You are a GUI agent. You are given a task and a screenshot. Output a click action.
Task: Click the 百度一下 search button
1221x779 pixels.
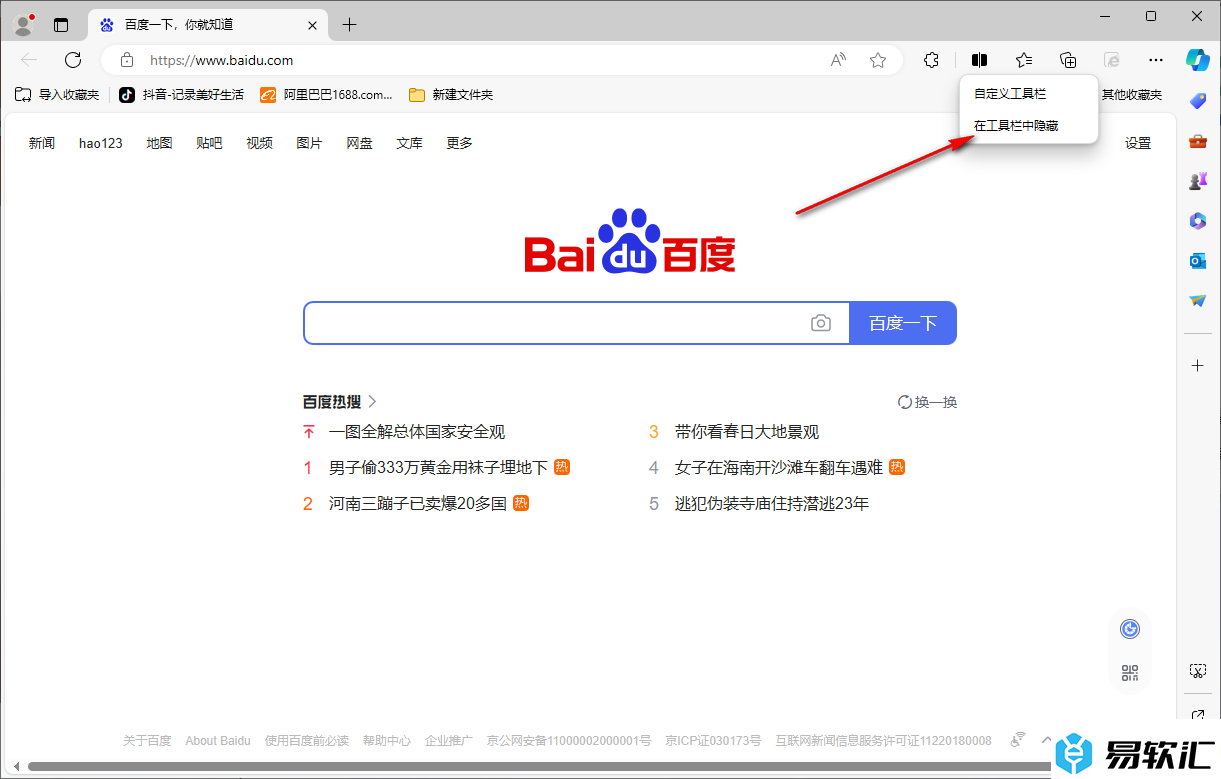[x=903, y=323]
